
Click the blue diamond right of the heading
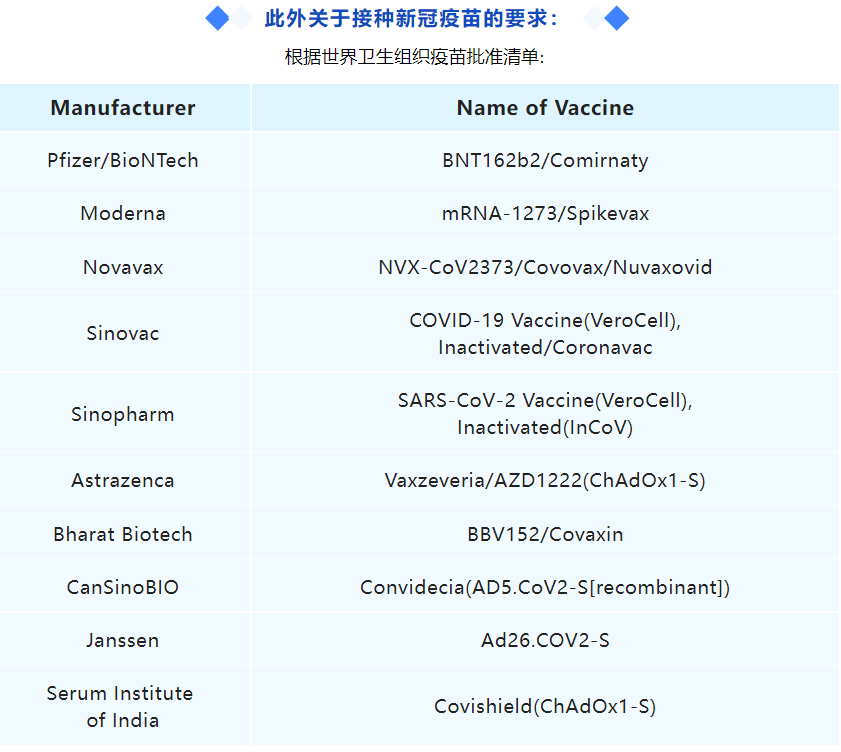617,18
